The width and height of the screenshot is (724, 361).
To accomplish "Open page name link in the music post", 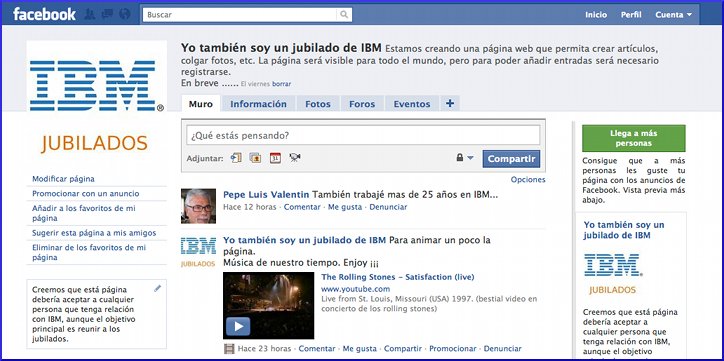I will click(305, 240).
